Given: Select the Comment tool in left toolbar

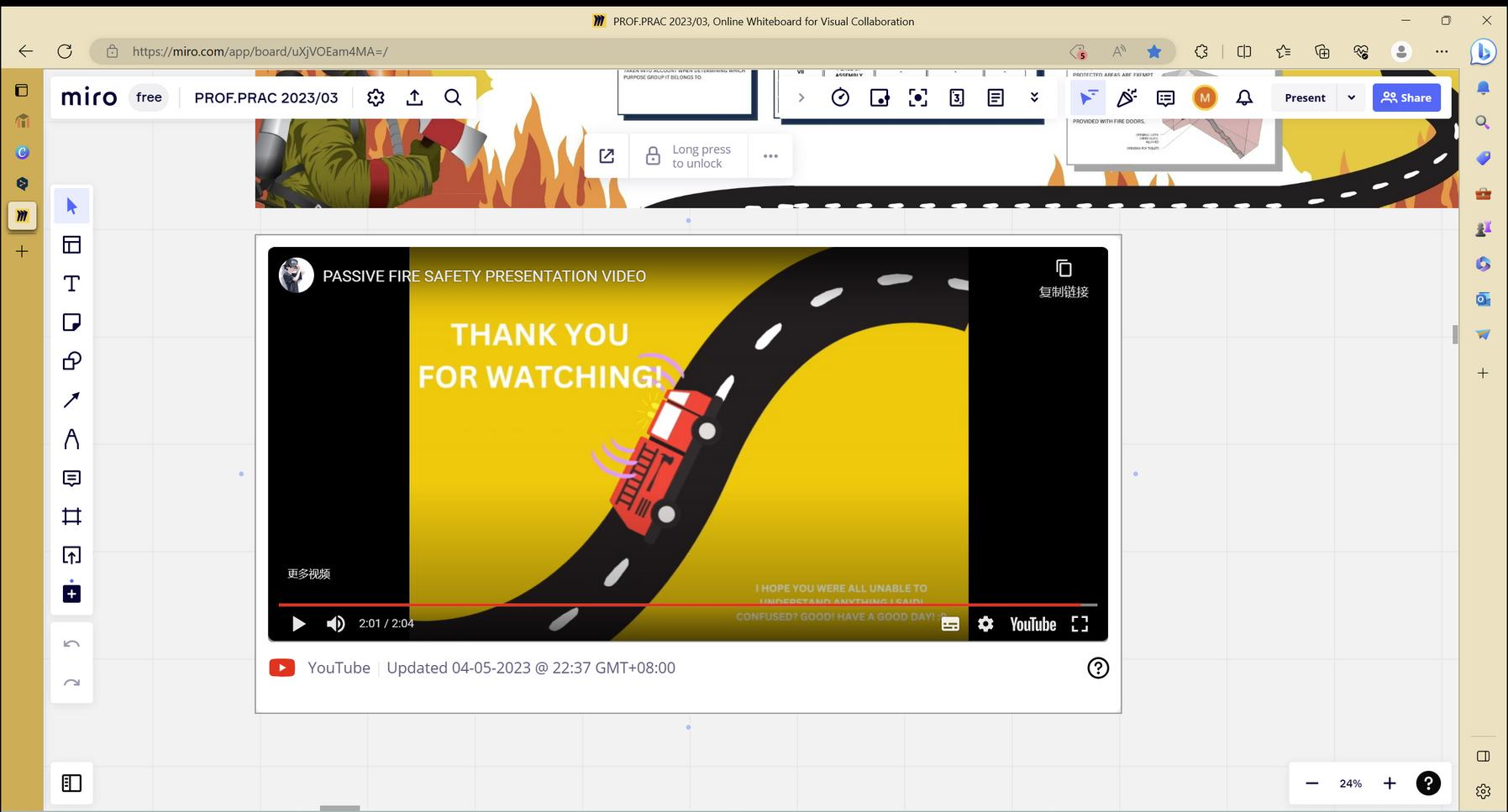Looking at the screenshot, I should pos(71,478).
